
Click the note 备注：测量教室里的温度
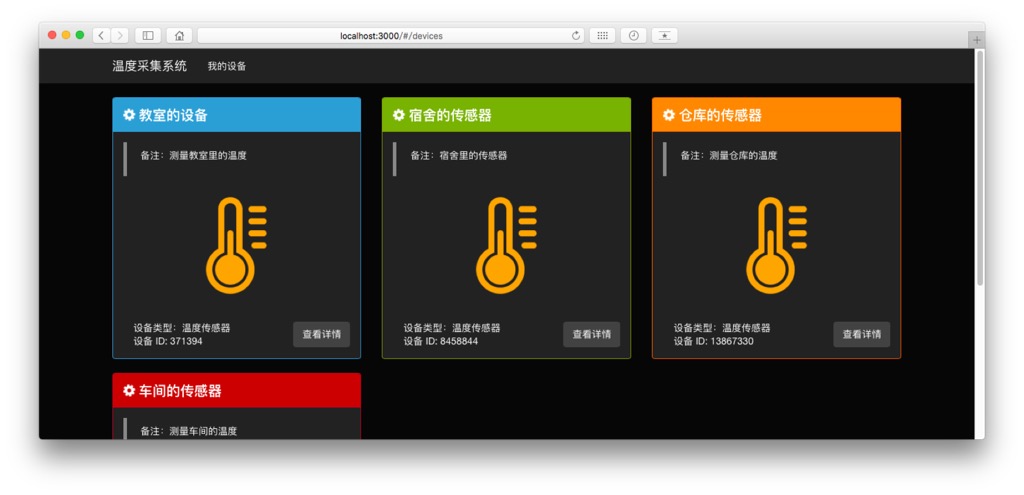point(193,155)
